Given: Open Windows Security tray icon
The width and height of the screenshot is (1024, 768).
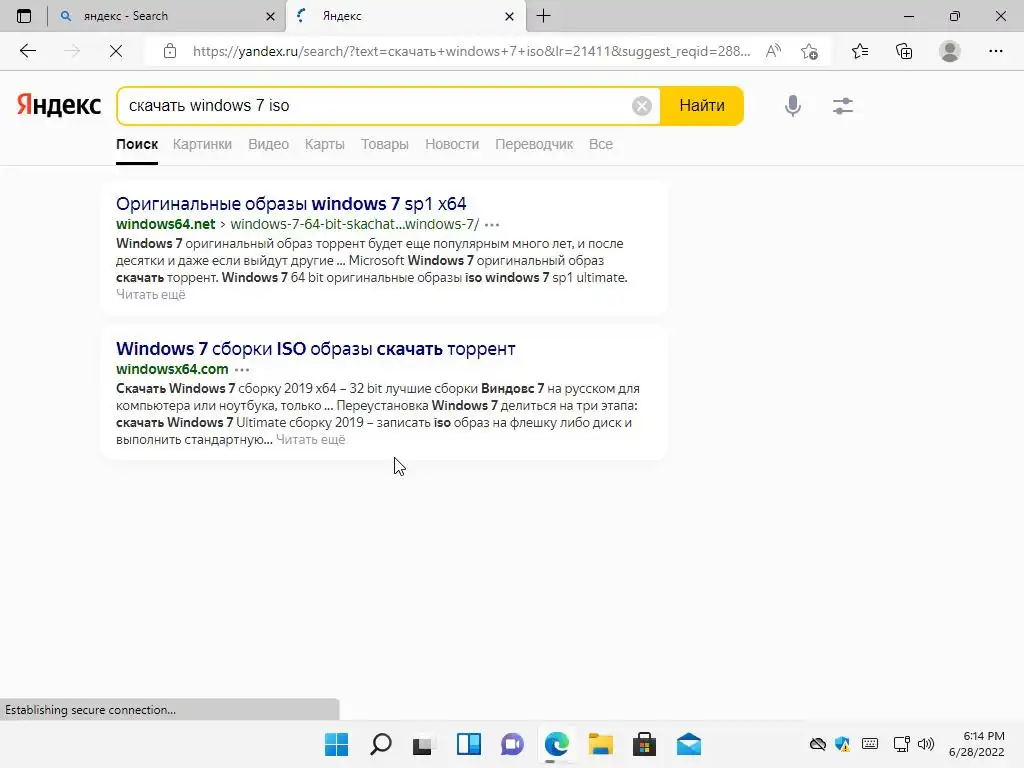Looking at the screenshot, I should 843,744.
